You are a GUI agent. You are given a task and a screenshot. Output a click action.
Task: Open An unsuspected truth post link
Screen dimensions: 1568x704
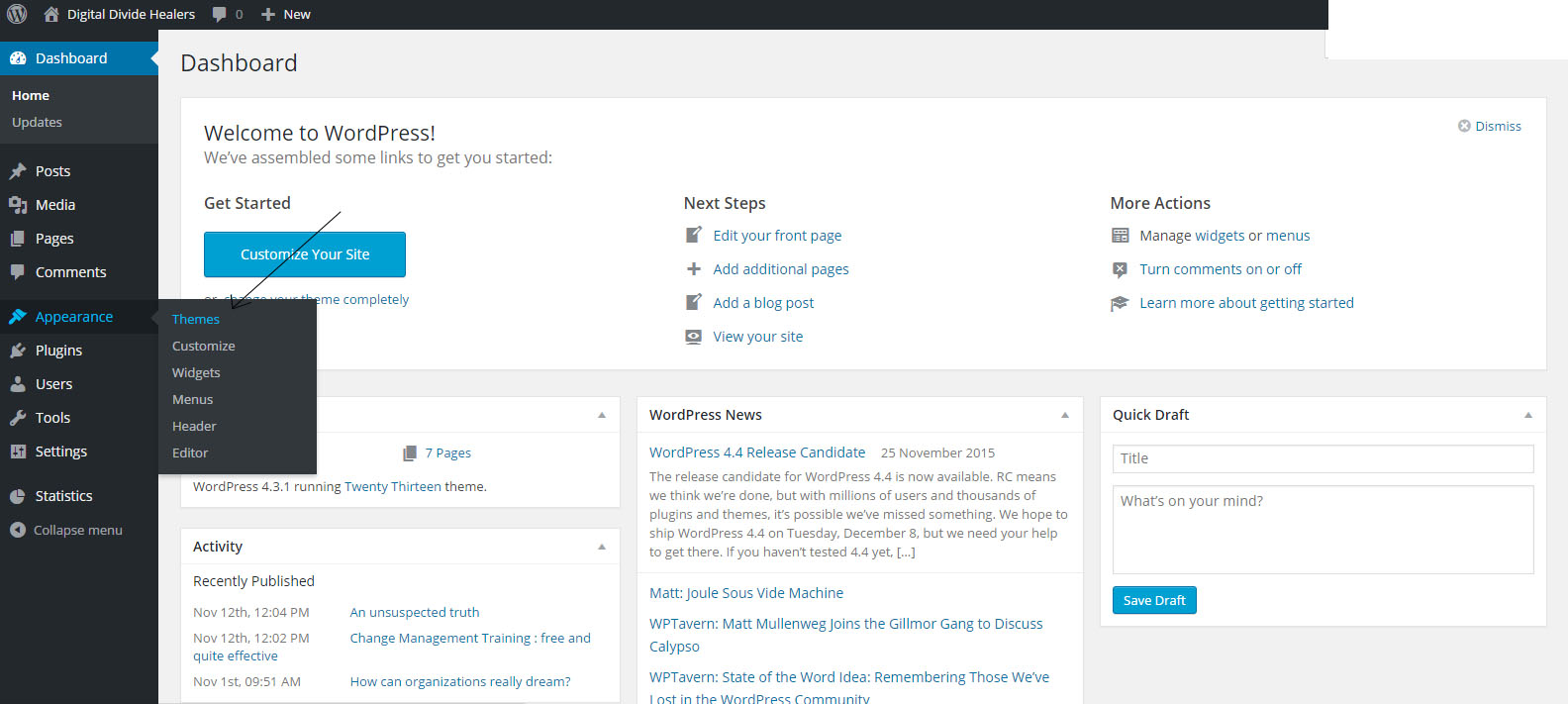click(x=415, y=612)
